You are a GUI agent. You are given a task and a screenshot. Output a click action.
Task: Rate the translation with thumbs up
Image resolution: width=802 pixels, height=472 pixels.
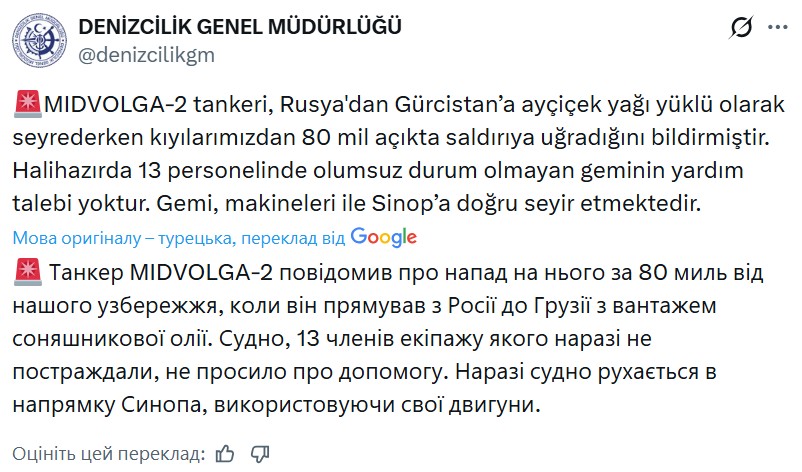coord(225,453)
